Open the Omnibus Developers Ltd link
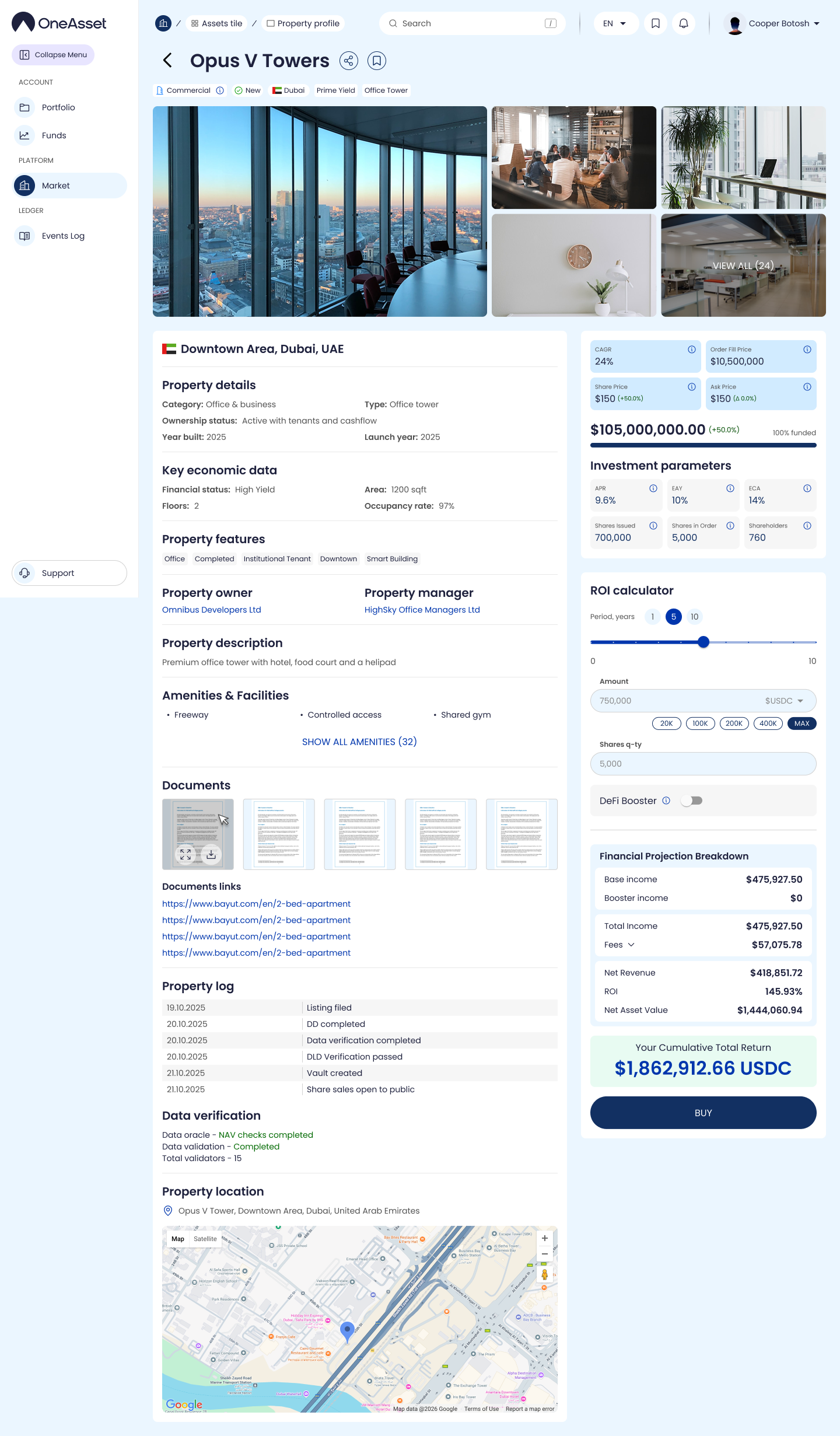This screenshot has width=840, height=1436. tap(211, 610)
